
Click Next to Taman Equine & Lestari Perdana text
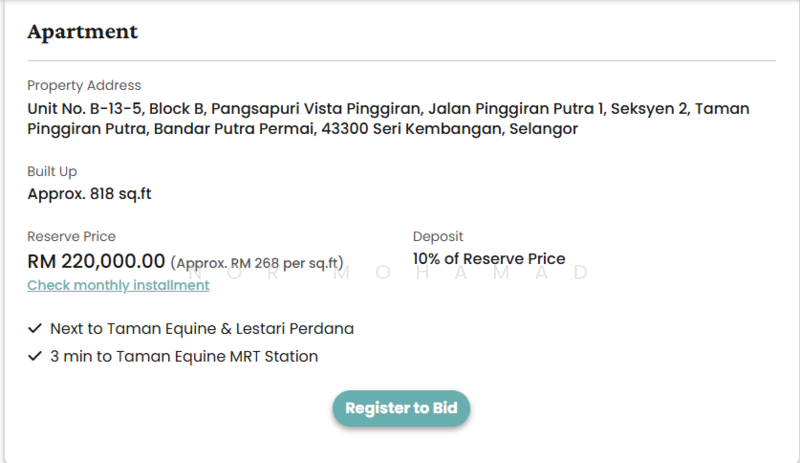coord(202,328)
